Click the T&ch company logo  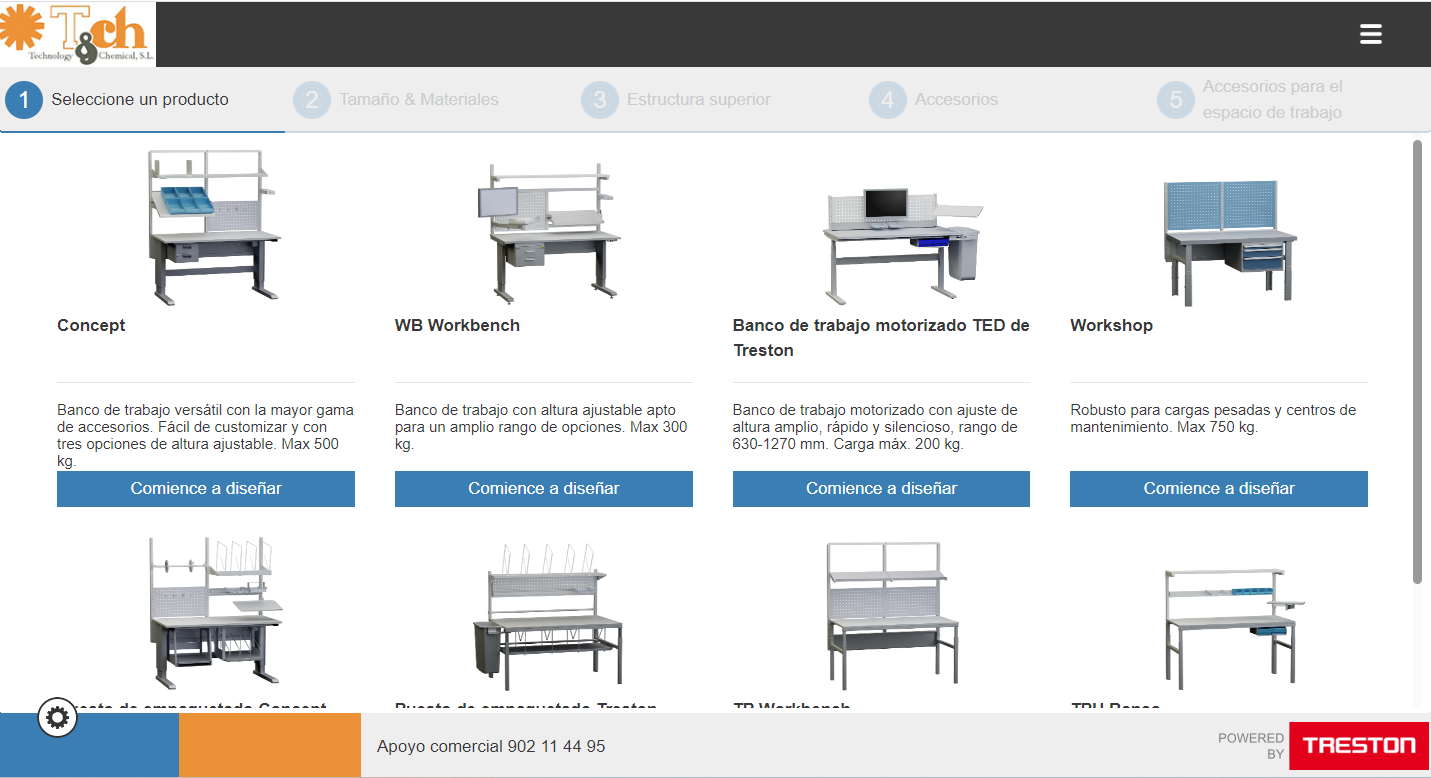[78, 34]
